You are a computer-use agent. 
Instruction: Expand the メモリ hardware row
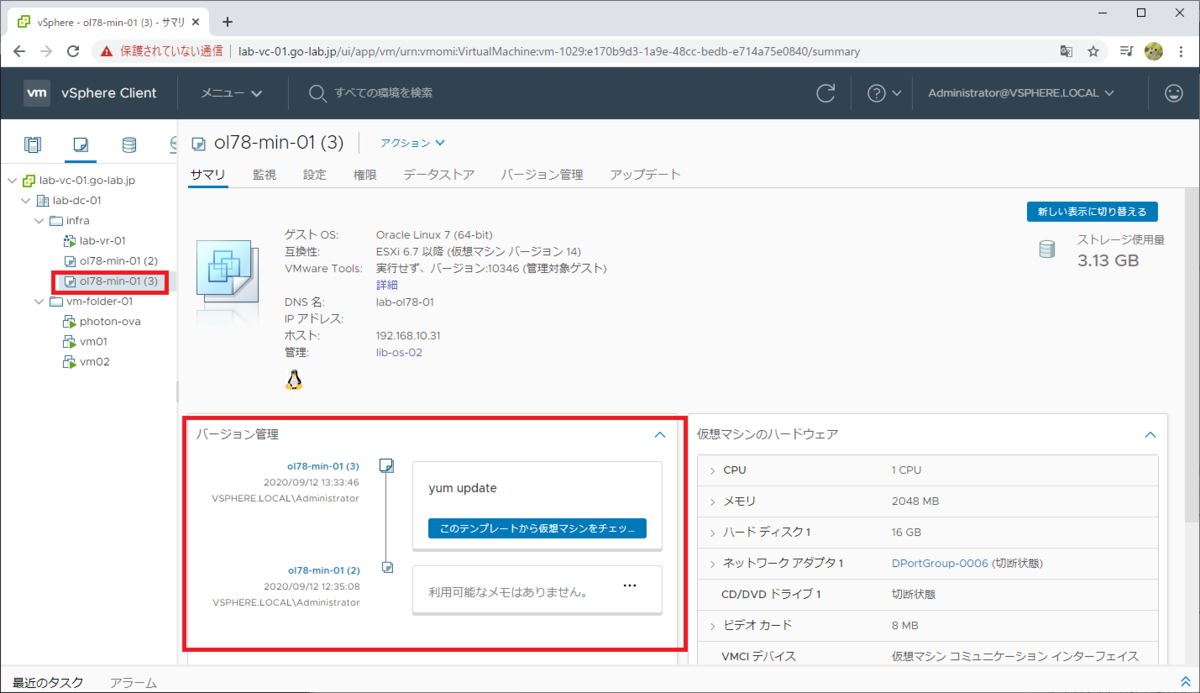(712, 501)
